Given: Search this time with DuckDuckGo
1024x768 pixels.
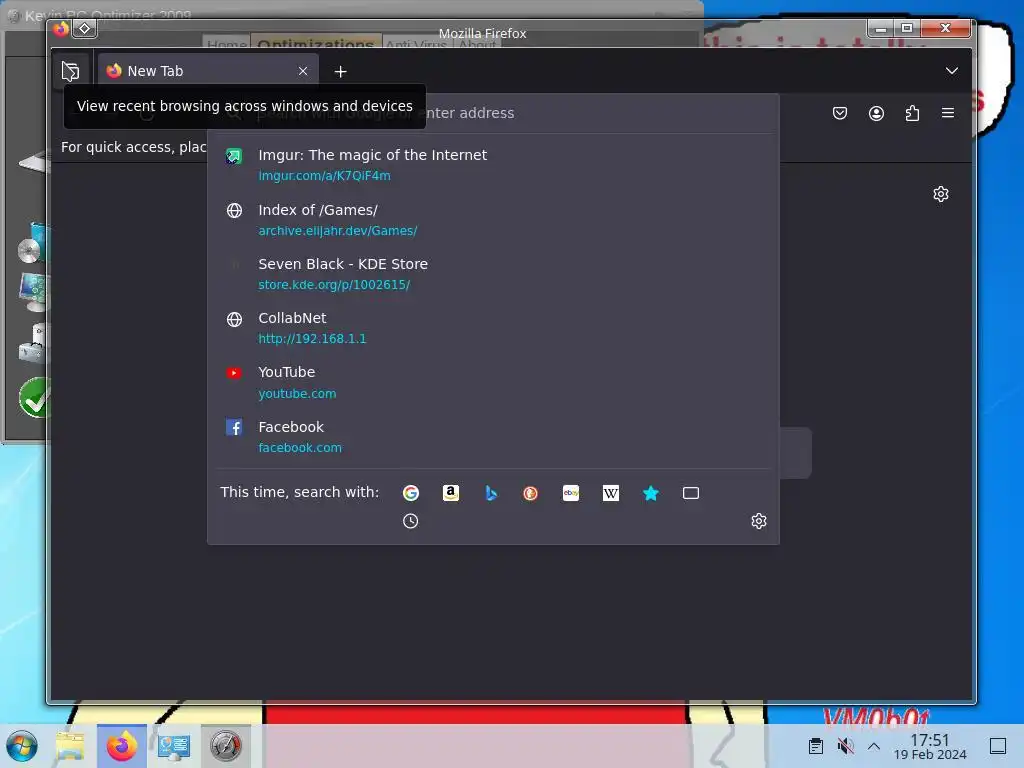Looking at the screenshot, I should [x=530, y=493].
